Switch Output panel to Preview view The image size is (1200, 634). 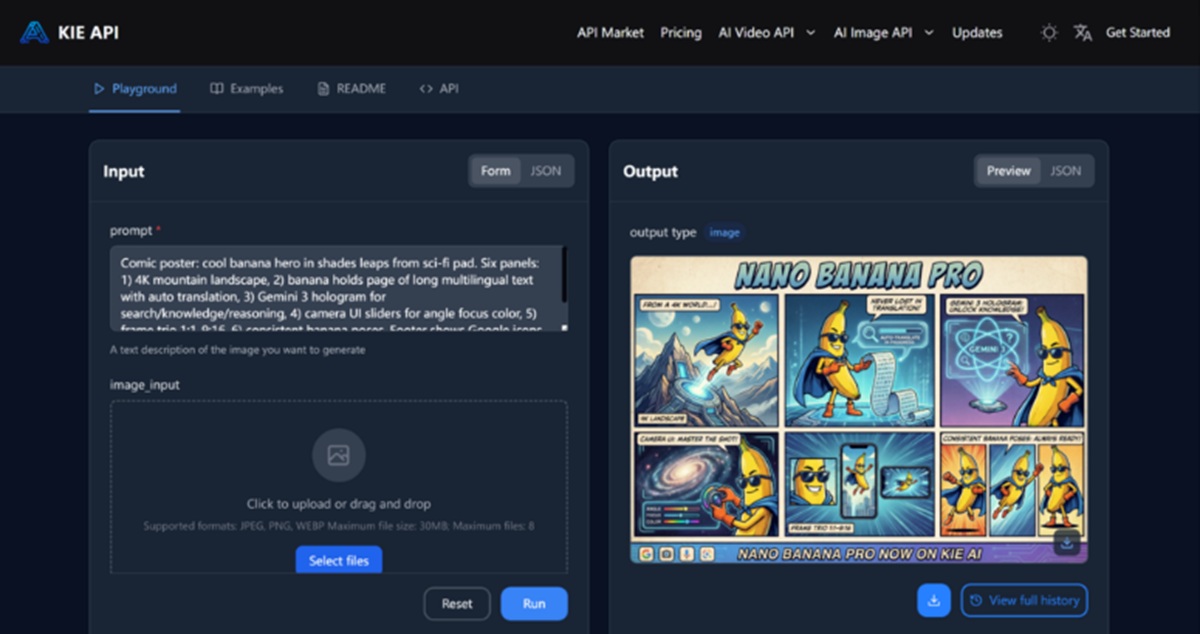tap(1008, 171)
